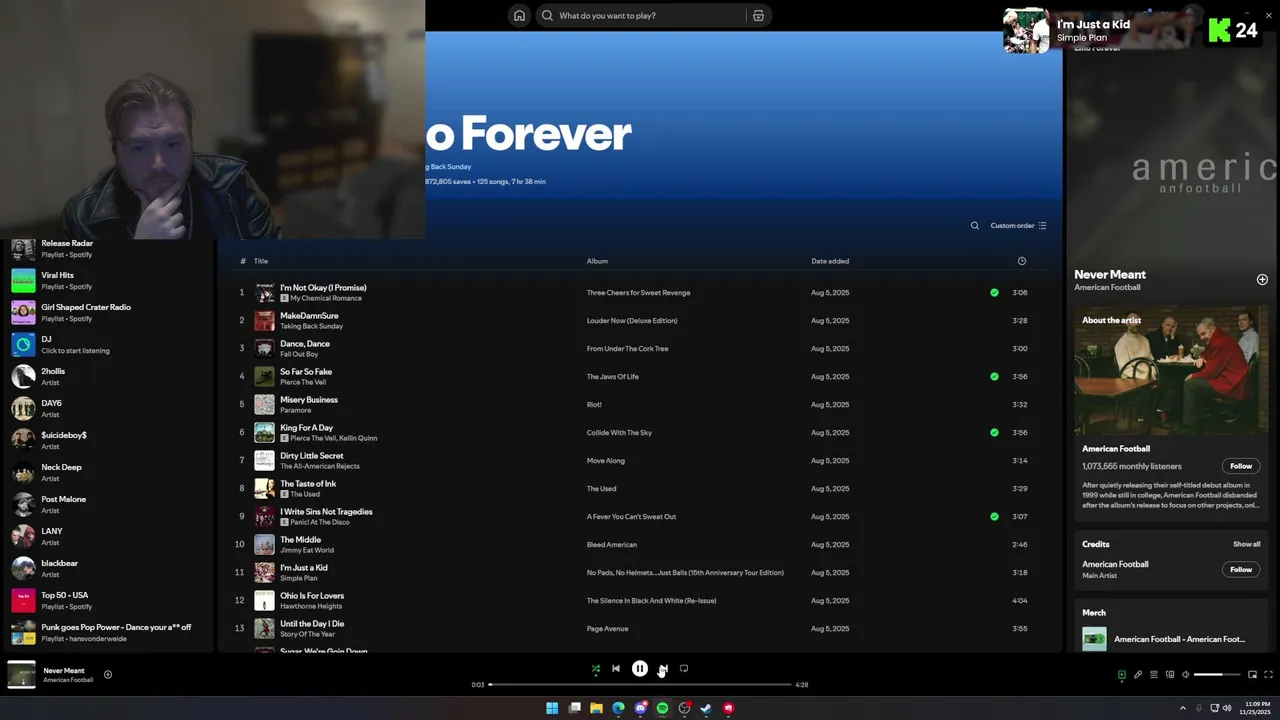Click Never Meant album cover in bottom bar
The height and width of the screenshot is (720, 1280).
pyautogui.click(x=21, y=675)
